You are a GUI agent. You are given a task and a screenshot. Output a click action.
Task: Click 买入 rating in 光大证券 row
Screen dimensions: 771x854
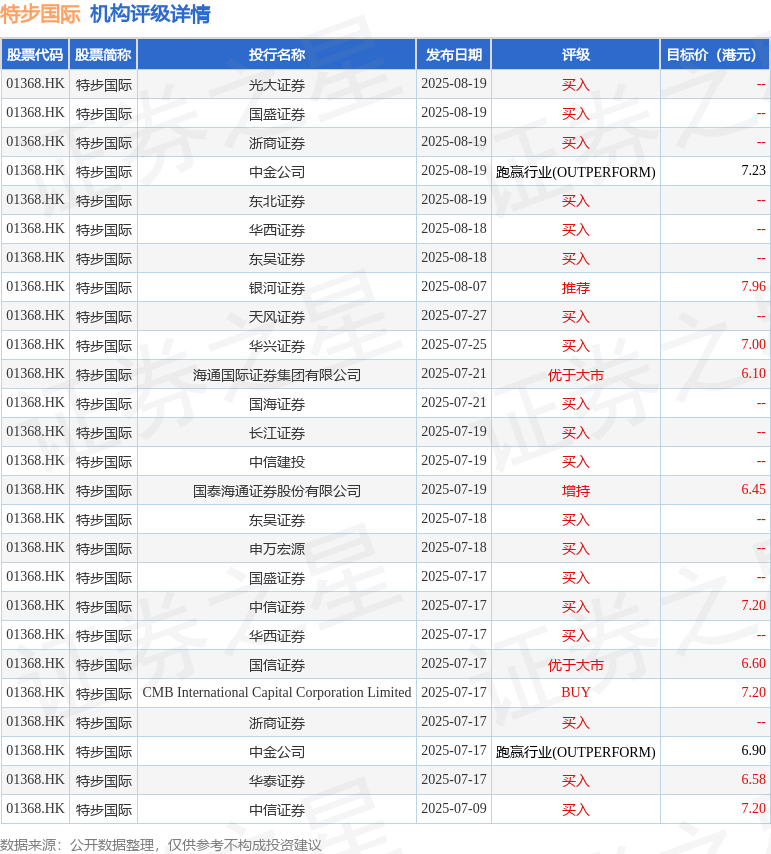(576, 85)
